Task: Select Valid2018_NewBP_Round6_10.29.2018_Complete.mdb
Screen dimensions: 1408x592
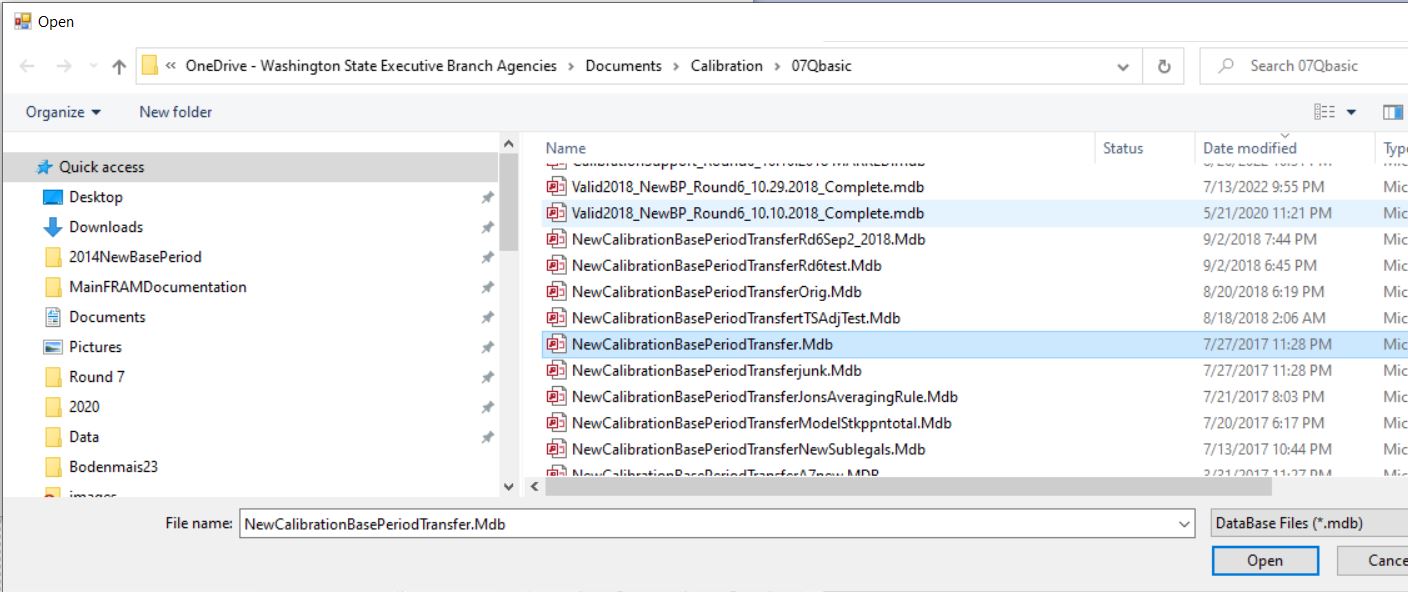Action: click(748, 187)
